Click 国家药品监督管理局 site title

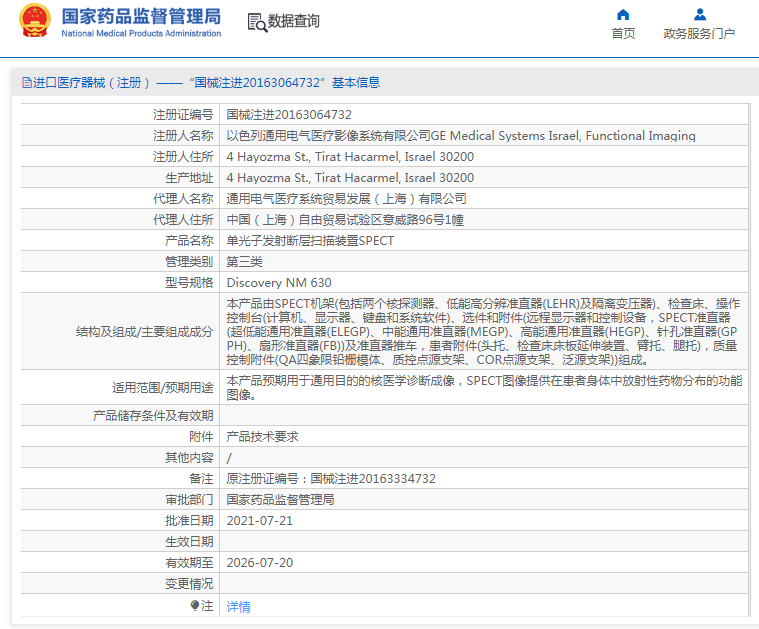(x=141, y=16)
